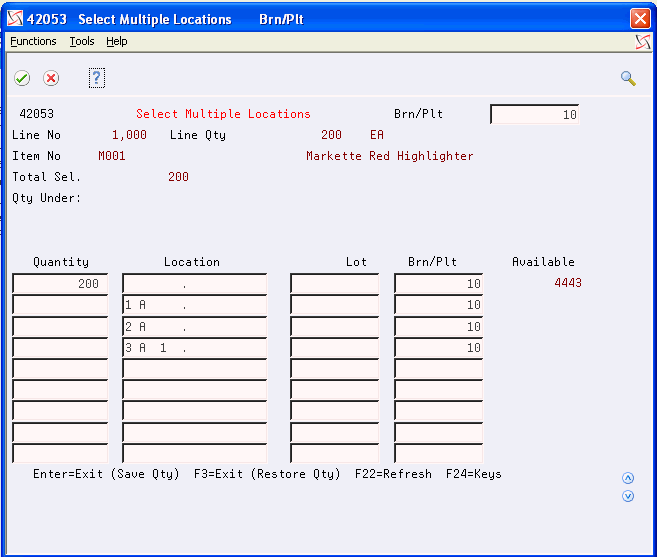Click the red Select Multiple Locations heading
The height and width of the screenshot is (557, 657).
(223, 114)
